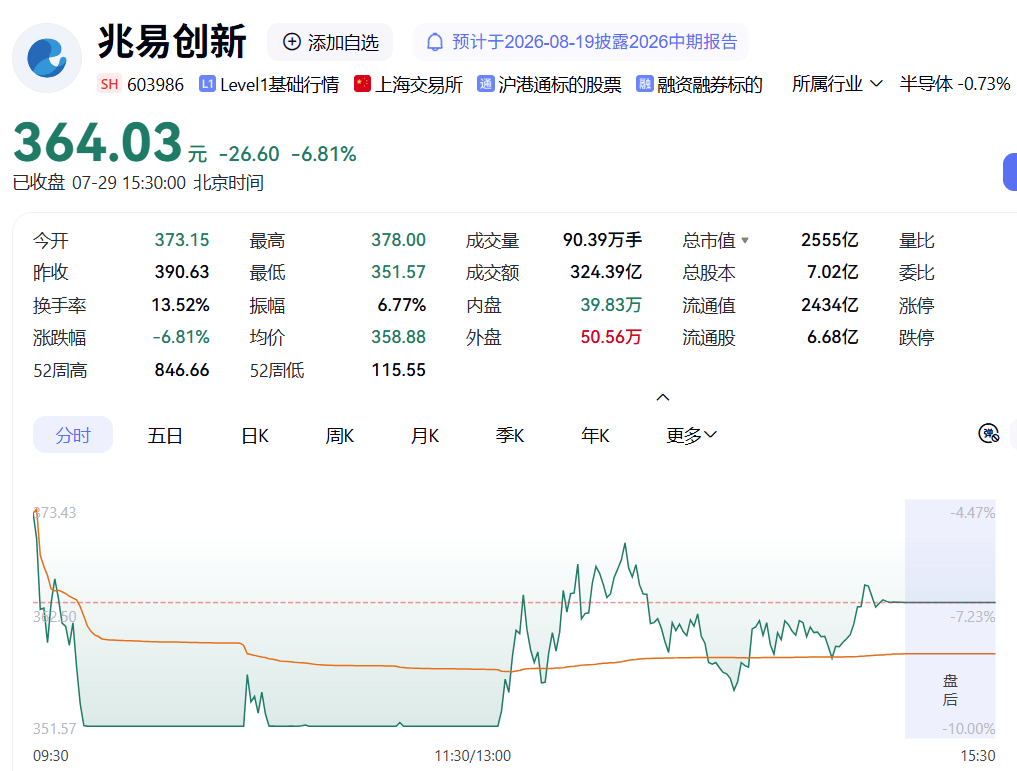This screenshot has height=771, width=1017.
Task: Click the 融资融券标的 label
Action: [x=710, y=84]
